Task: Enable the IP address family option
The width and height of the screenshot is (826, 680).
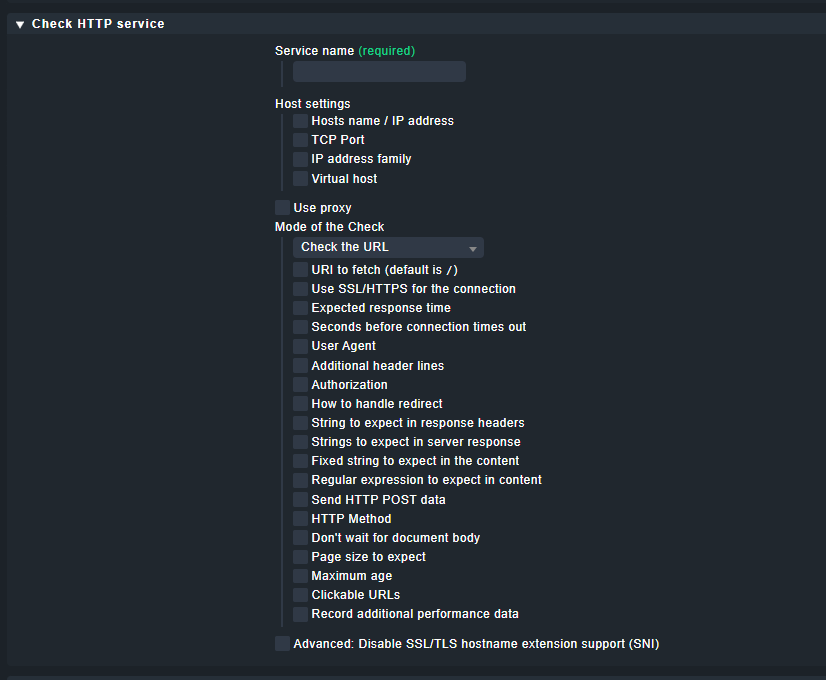Action: click(300, 159)
